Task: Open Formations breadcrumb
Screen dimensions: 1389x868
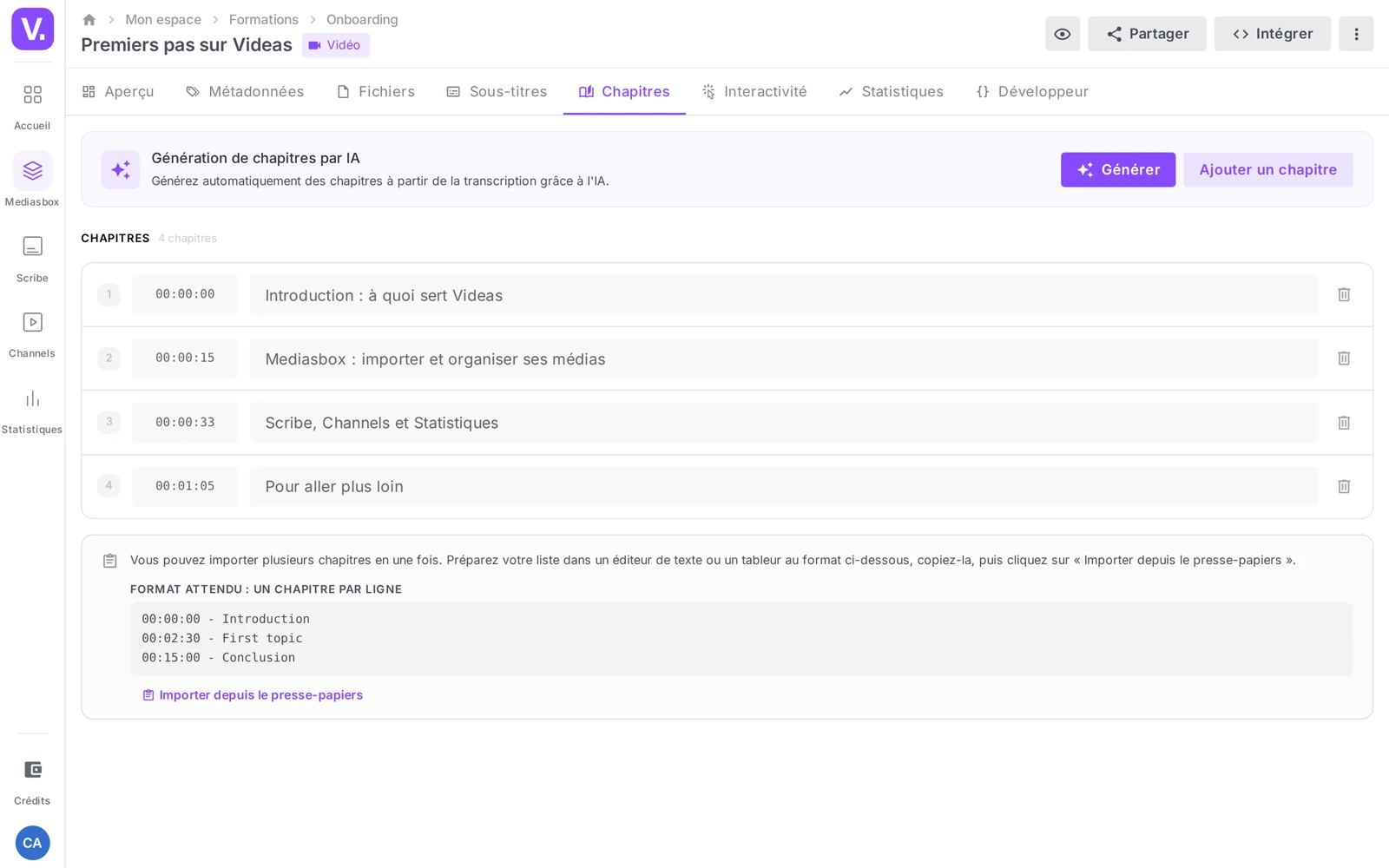Action: (x=264, y=19)
